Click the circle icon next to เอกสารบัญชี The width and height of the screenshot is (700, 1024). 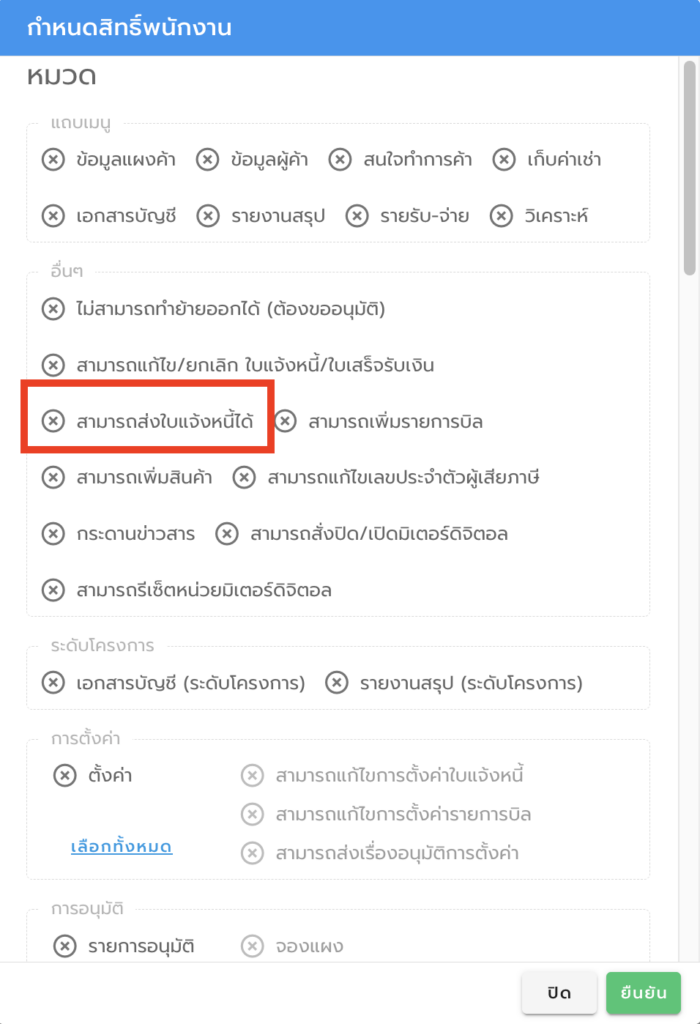[x=53, y=215]
